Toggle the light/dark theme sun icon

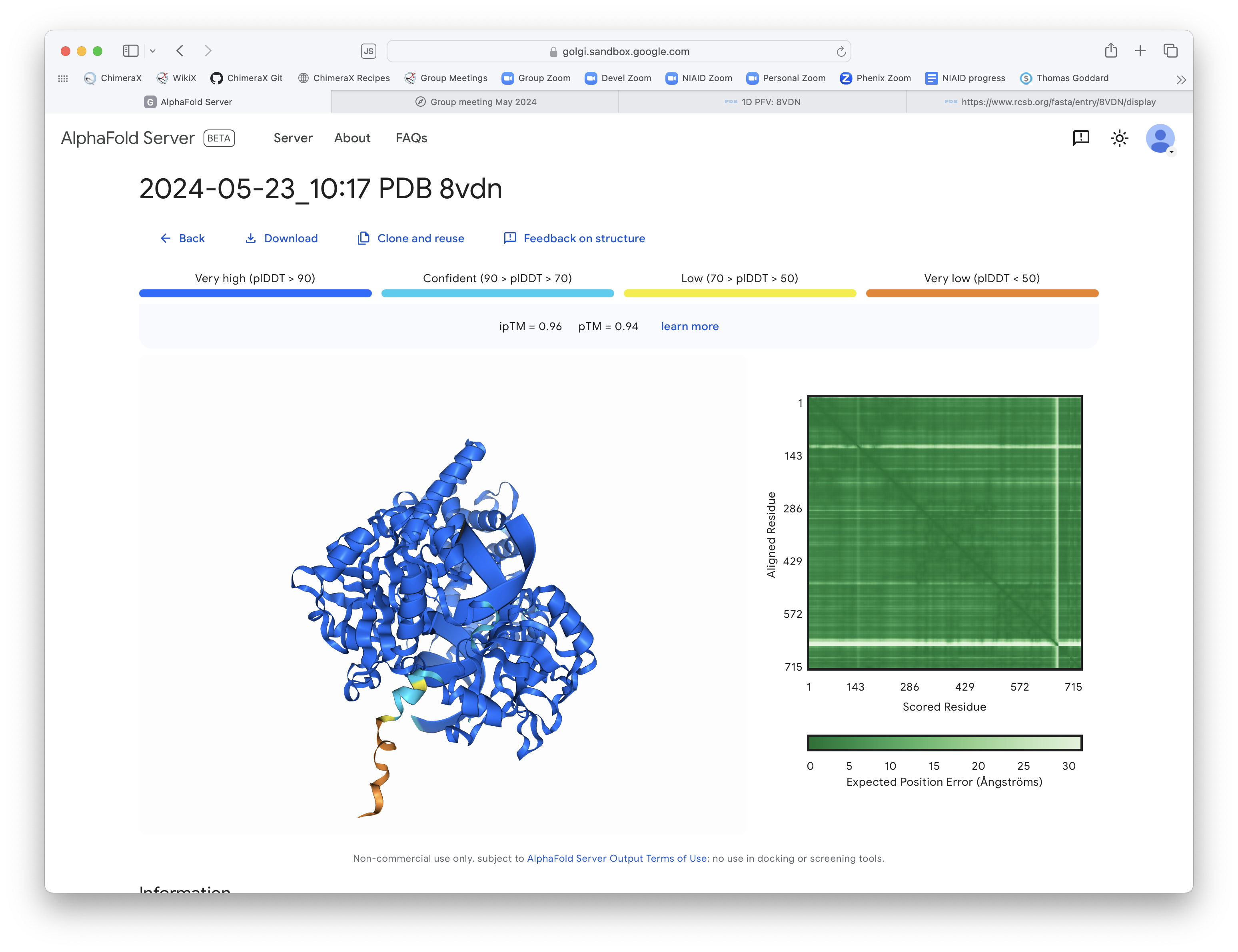1119,138
